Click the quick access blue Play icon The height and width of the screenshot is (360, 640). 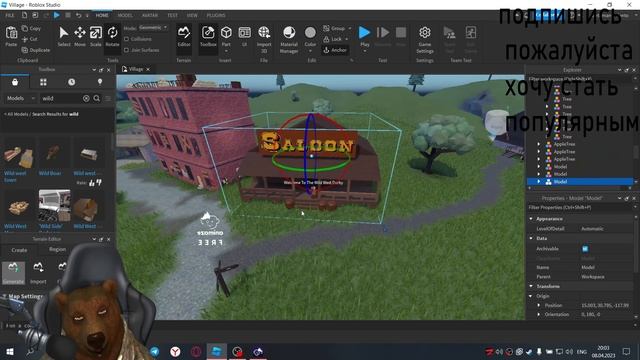coord(57,15)
